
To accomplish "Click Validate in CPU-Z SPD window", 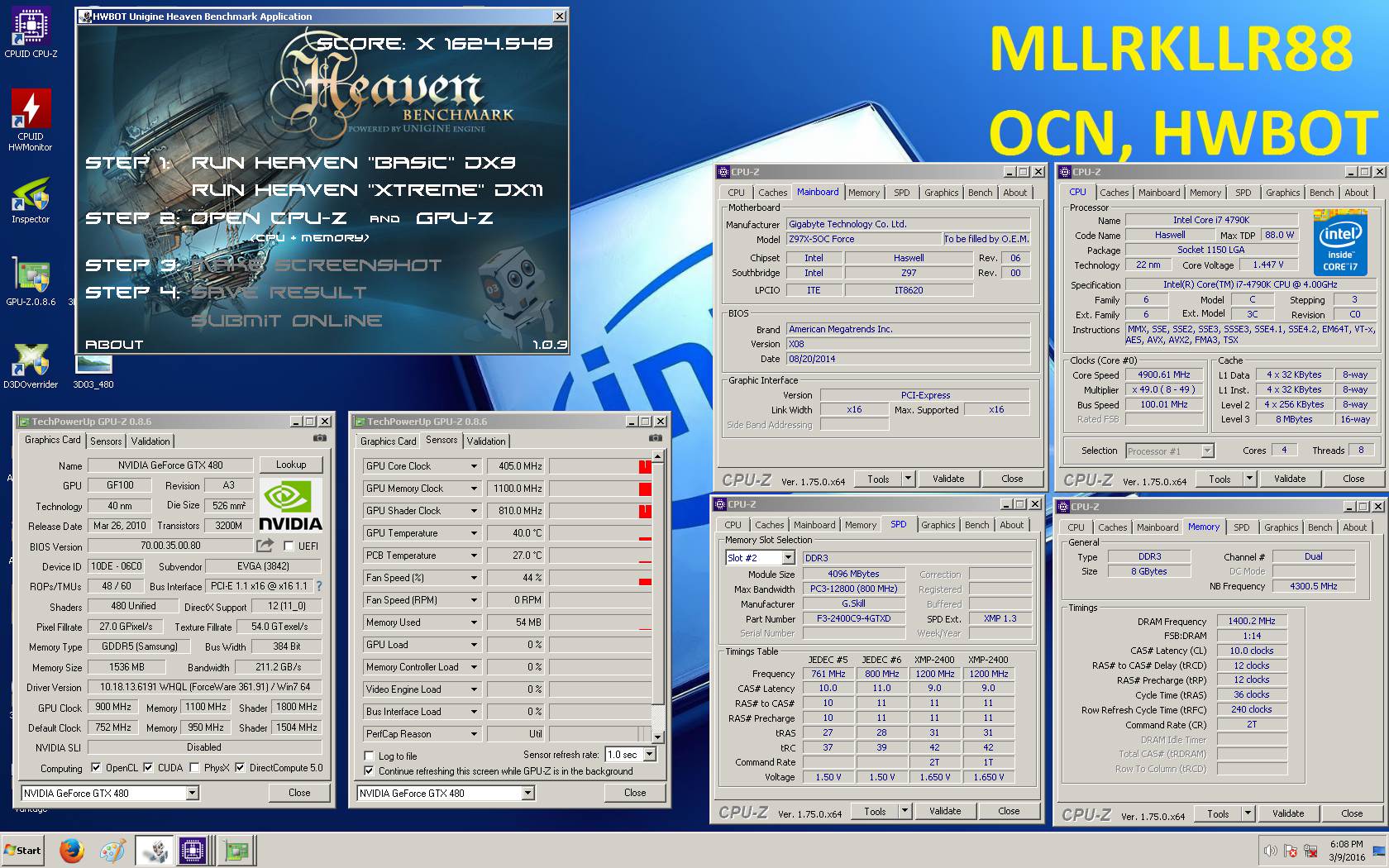I will pos(945,811).
